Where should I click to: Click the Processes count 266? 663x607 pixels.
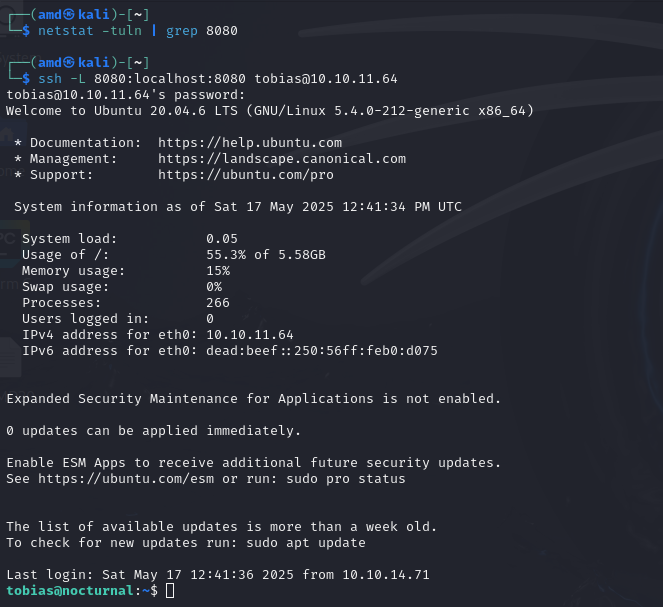coord(217,303)
